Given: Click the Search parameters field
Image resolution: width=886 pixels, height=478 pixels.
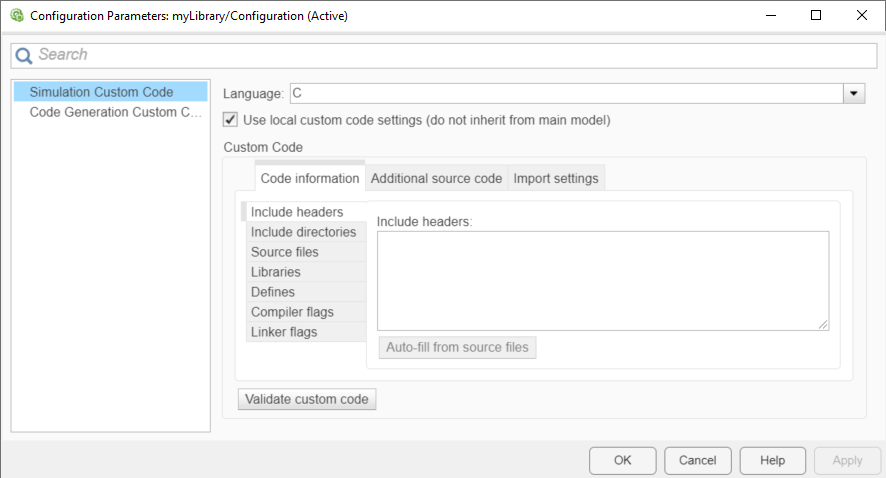Looking at the screenshot, I should pos(450,55).
